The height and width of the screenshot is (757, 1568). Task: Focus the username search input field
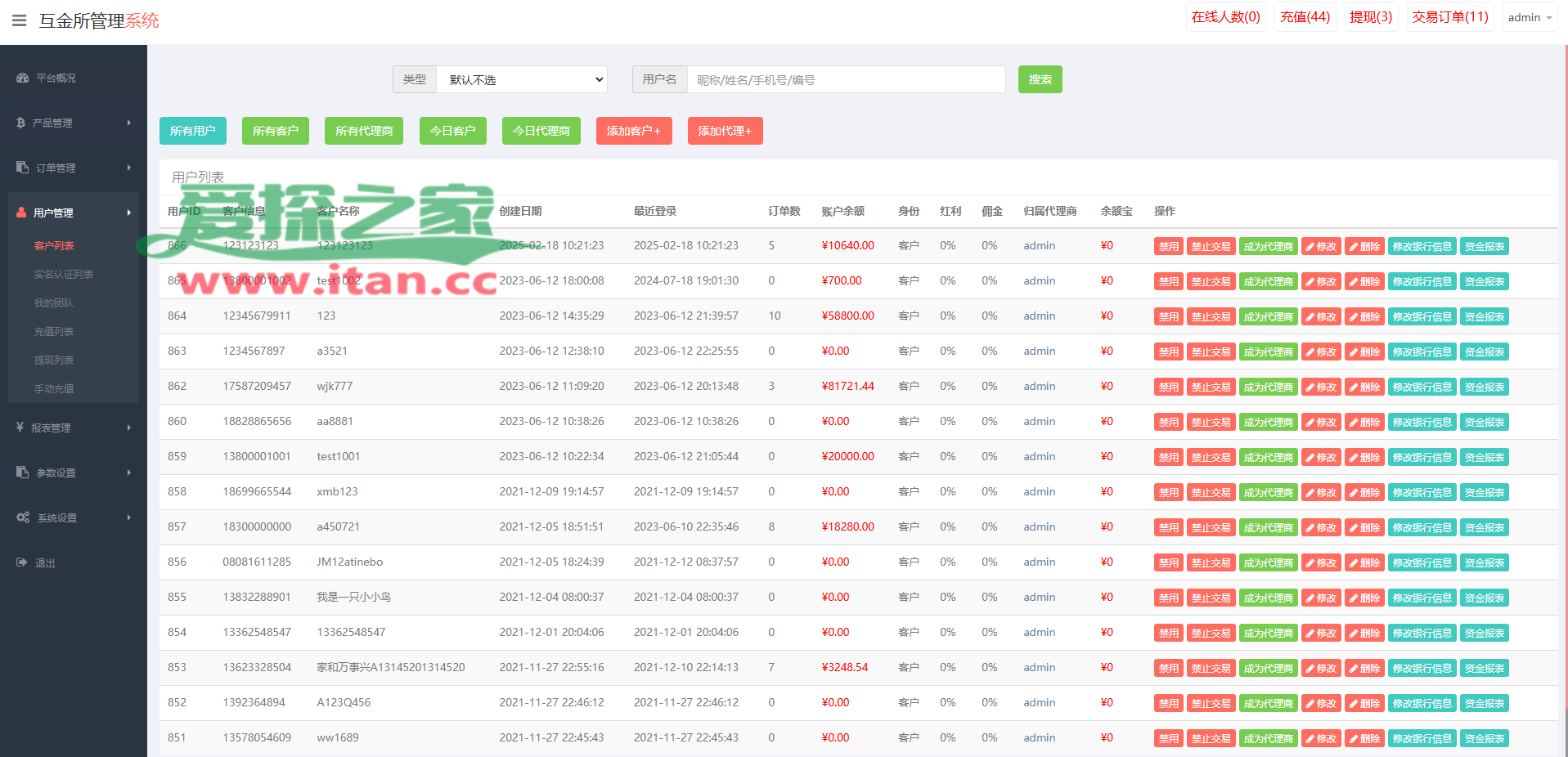coord(846,79)
